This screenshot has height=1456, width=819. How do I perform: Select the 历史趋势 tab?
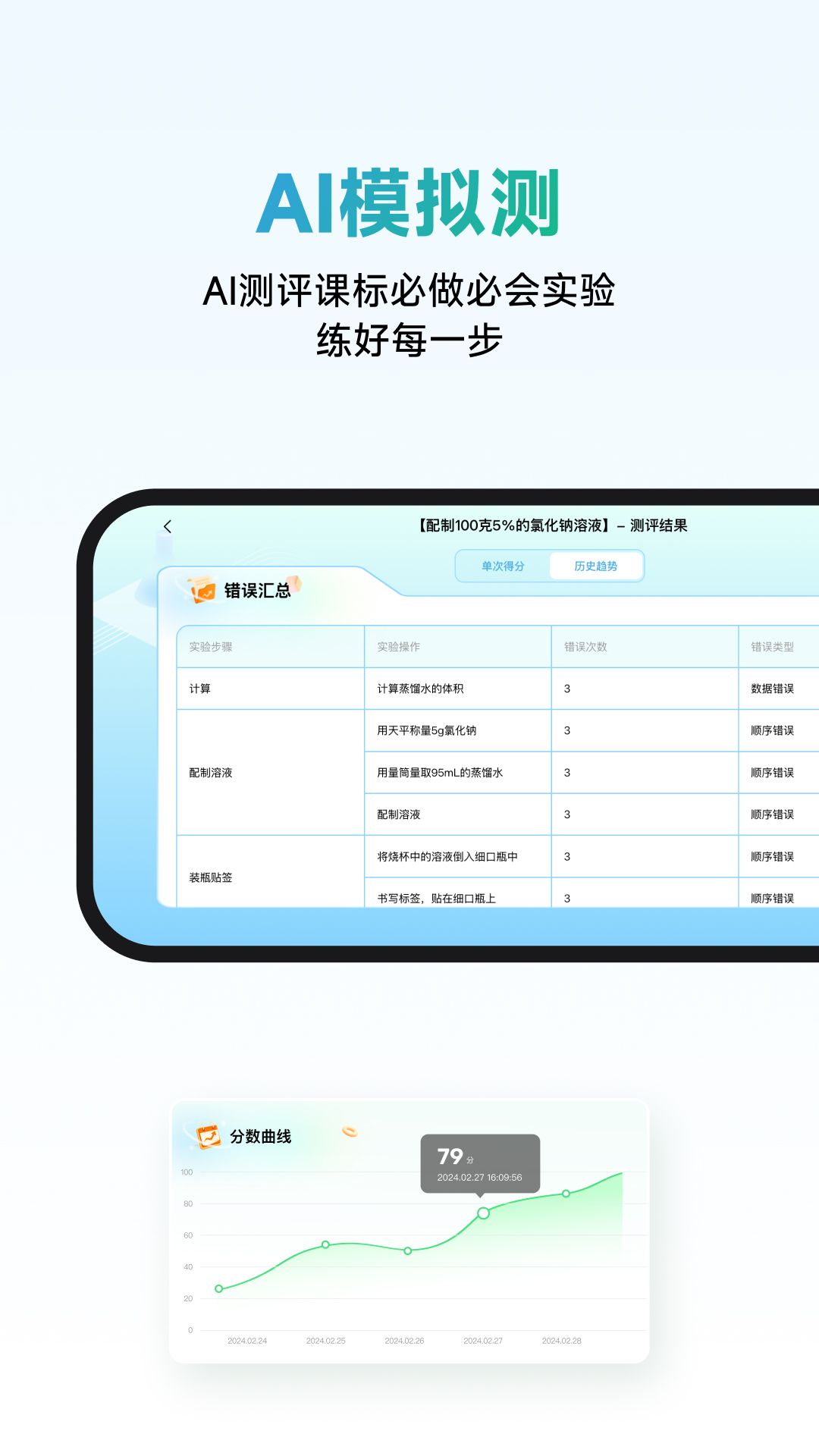click(x=595, y=566)
